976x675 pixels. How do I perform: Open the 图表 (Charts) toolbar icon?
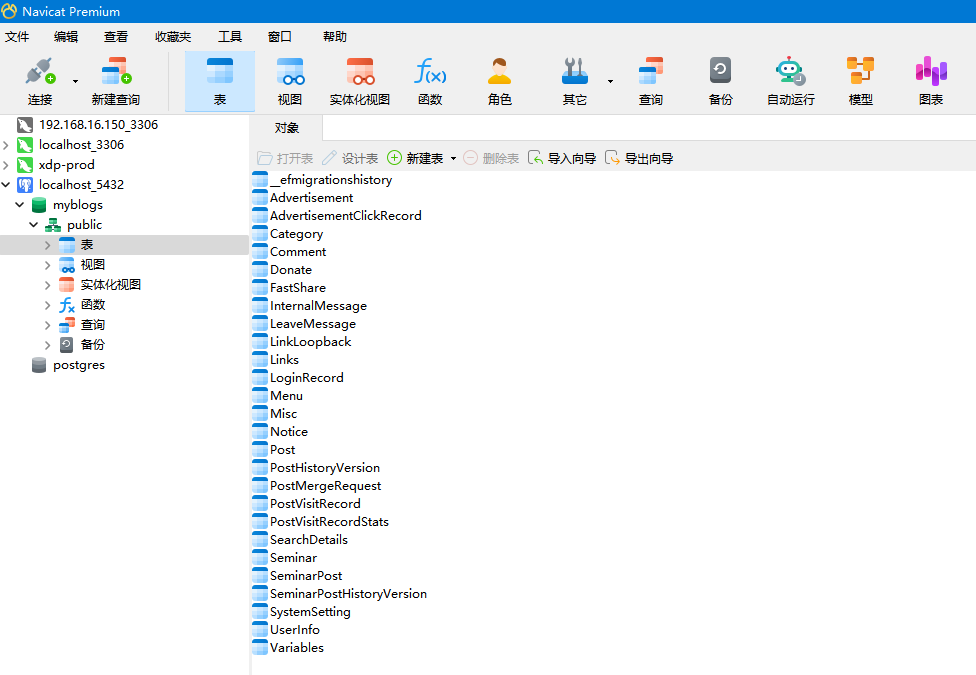click(x=930, y=80)
